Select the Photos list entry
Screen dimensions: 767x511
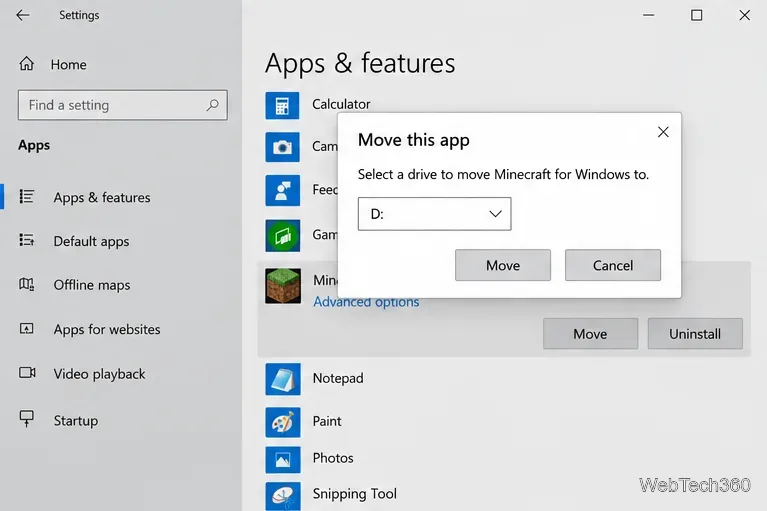point(333,458)
